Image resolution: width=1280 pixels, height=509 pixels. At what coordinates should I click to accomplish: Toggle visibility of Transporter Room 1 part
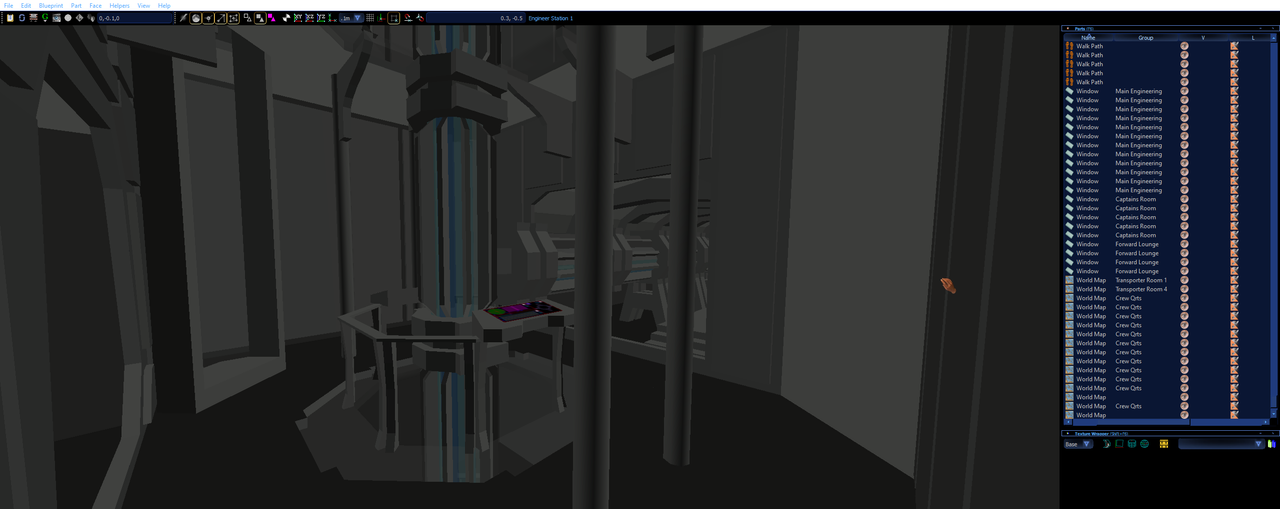point(1185,280)
